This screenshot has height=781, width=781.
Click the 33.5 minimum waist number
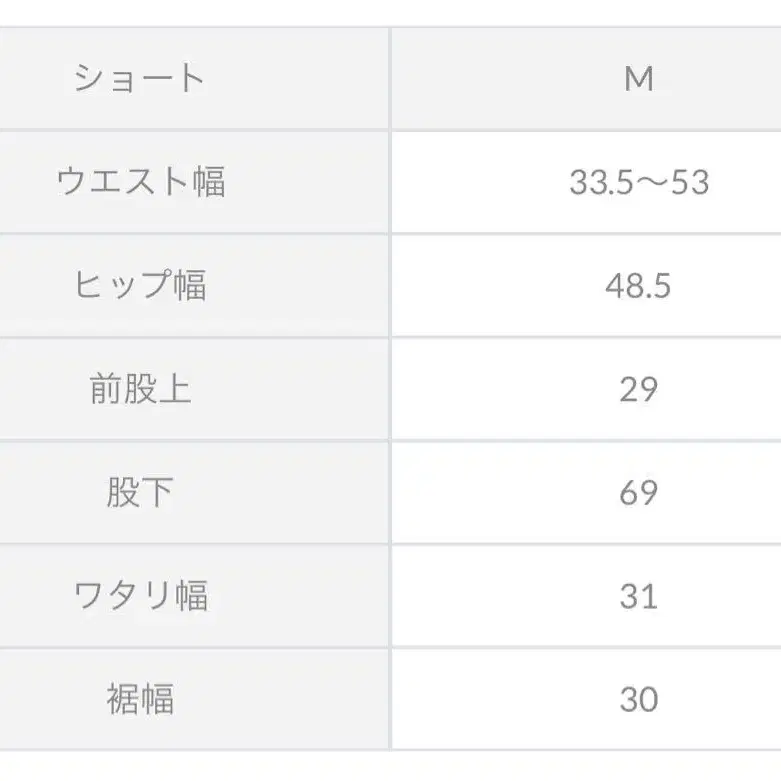tap(598, 182)
